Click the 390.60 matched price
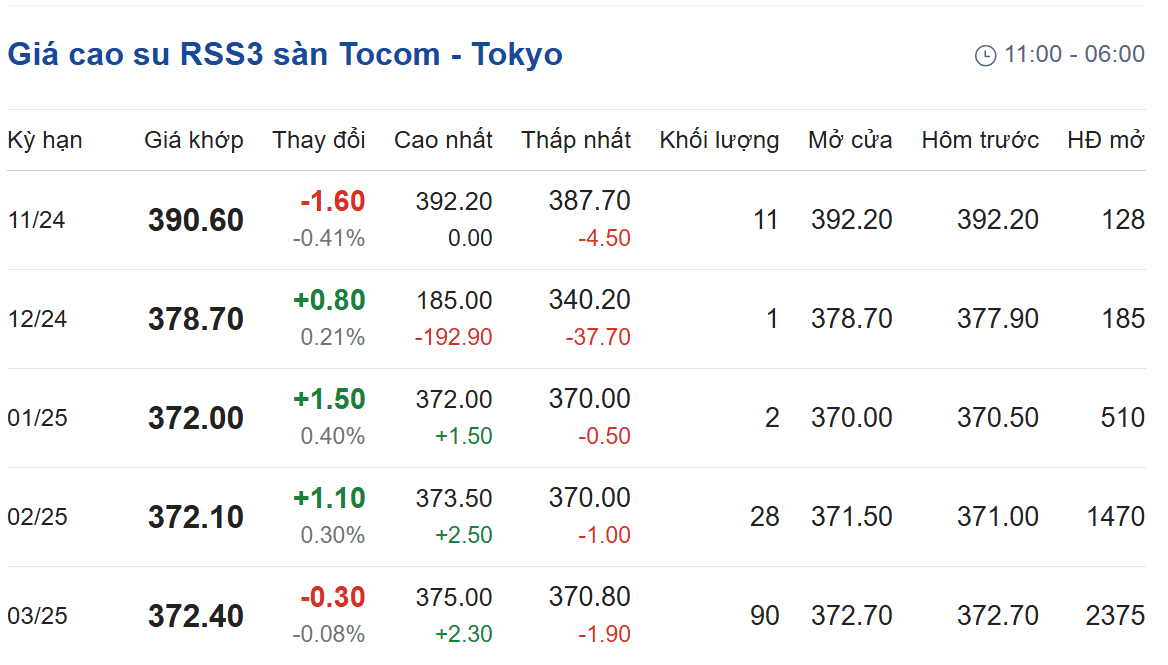 (x=196, y=220)
